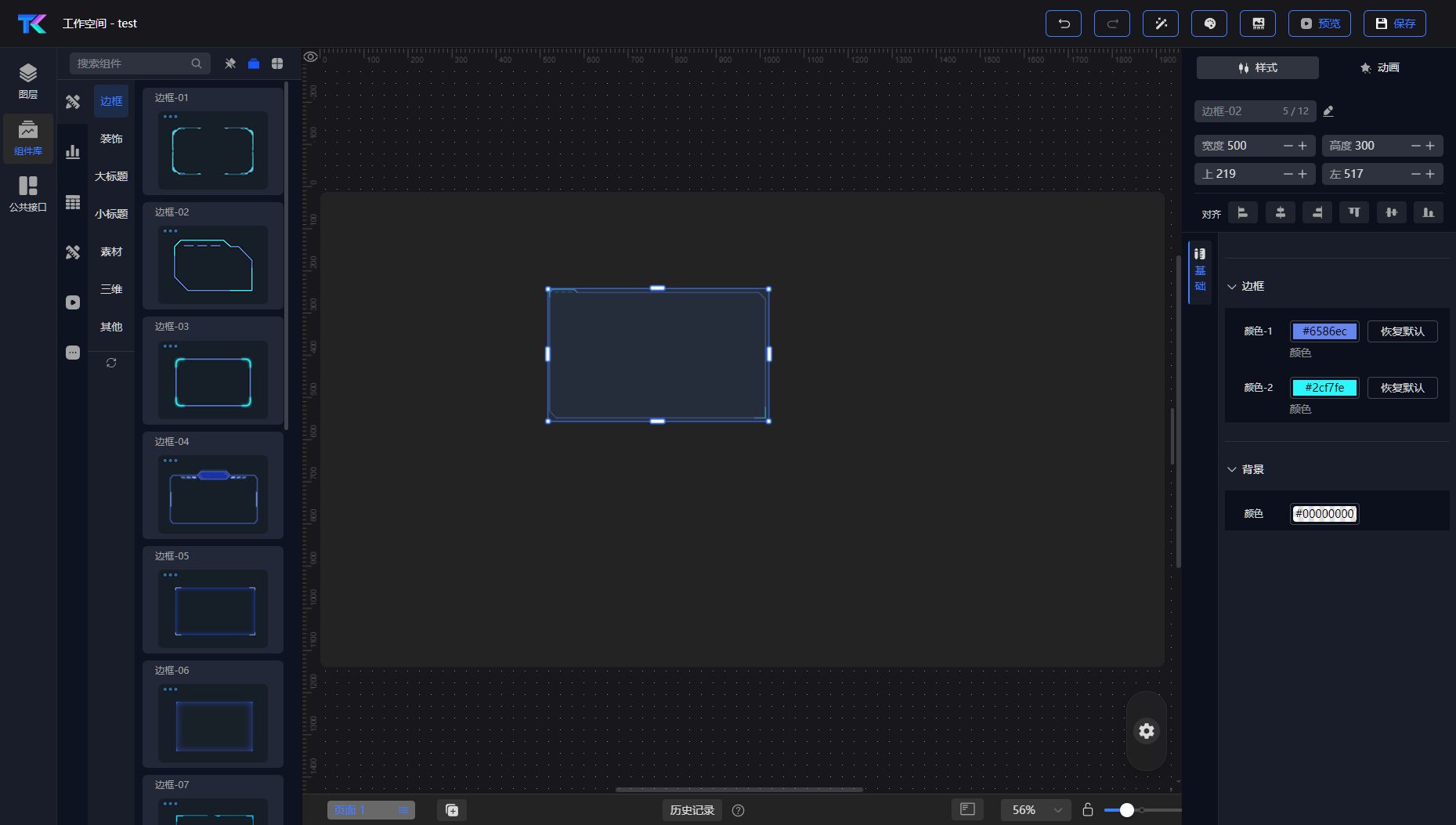Reset 颜色-1 with 恢复默认
Image resolution: width=1456 pixels, height=825 pixels.
click(x=1402, y=331)
